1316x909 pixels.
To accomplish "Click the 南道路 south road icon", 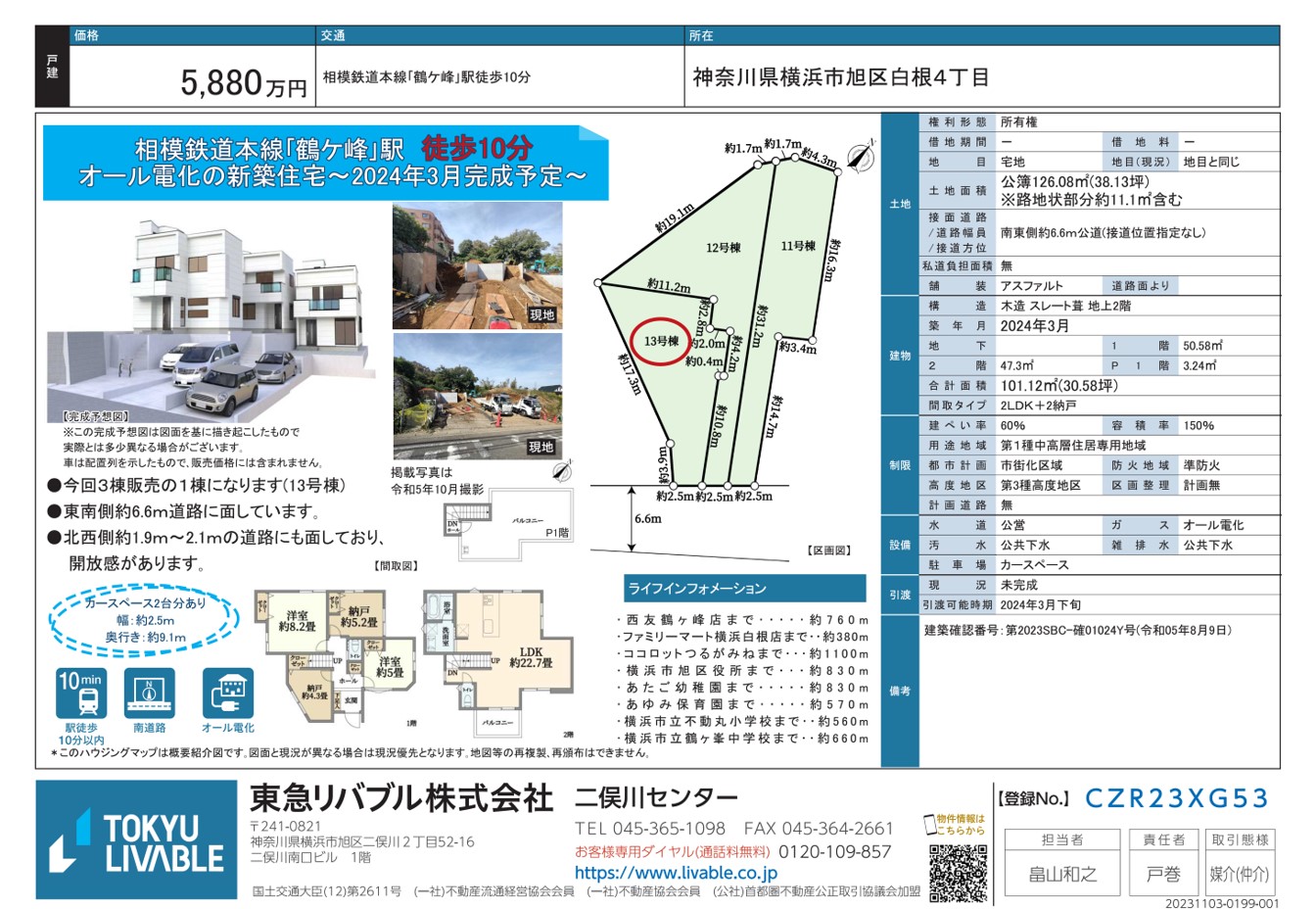I will (150, 694).
